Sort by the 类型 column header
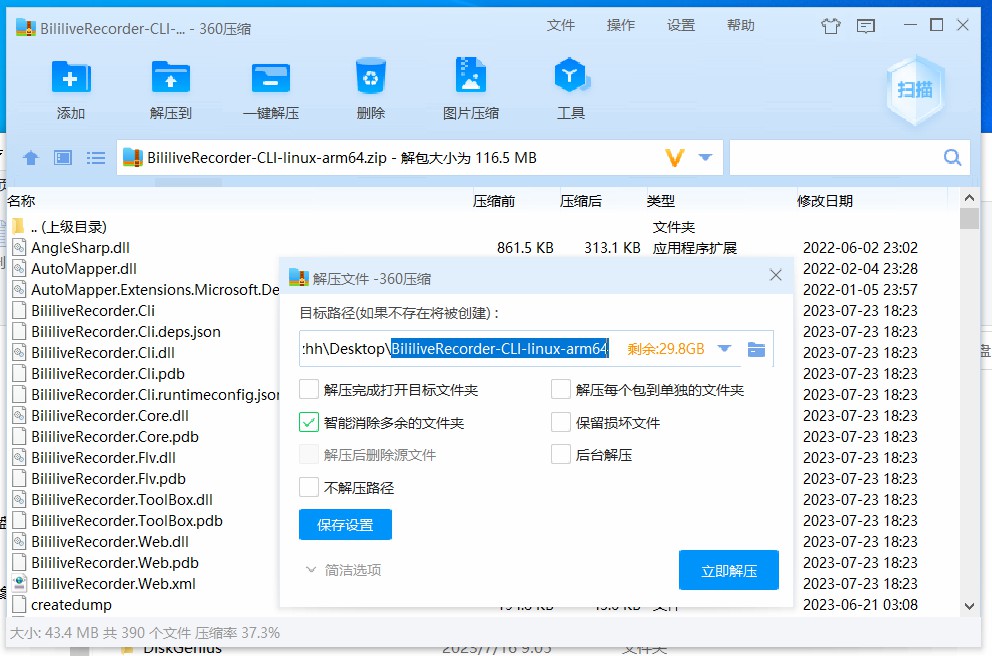The image size is (992, 656). 660,201
